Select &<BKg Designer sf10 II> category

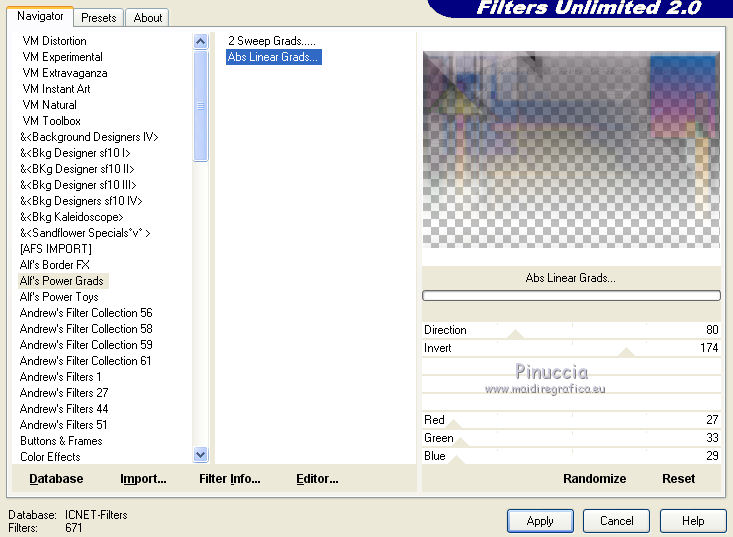tap(77, 169)
